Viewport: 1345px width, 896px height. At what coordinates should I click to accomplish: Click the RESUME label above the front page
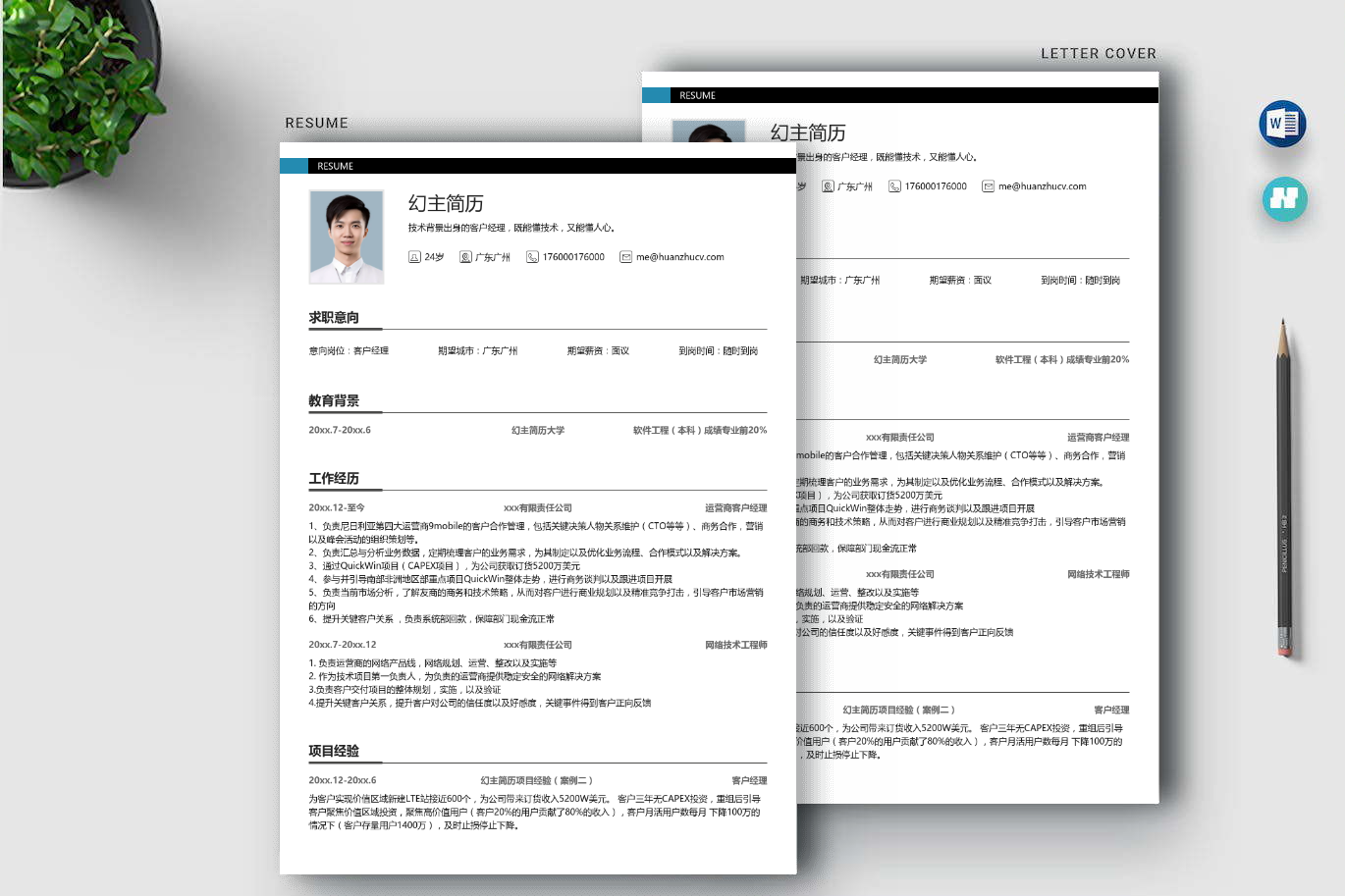pyautogui.click(x=316, y=123)
